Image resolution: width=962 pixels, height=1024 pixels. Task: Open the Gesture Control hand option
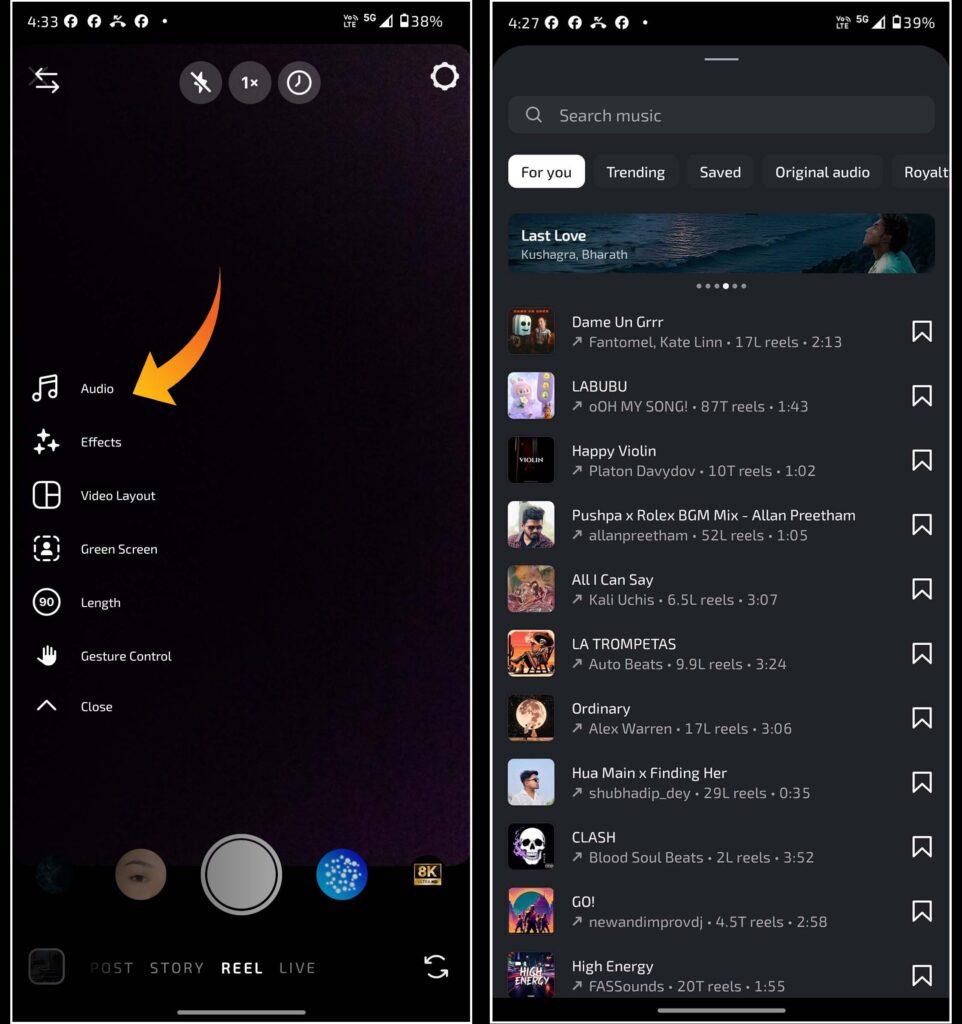pyautogui.click(x=101, y=656)
